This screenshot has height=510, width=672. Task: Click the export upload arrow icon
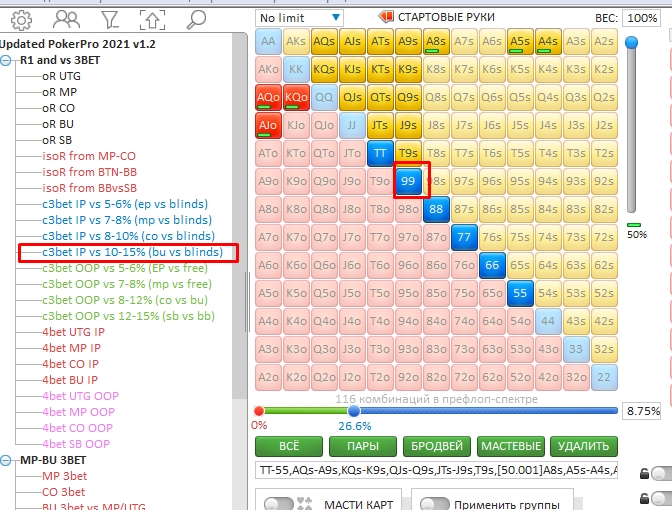153,20
